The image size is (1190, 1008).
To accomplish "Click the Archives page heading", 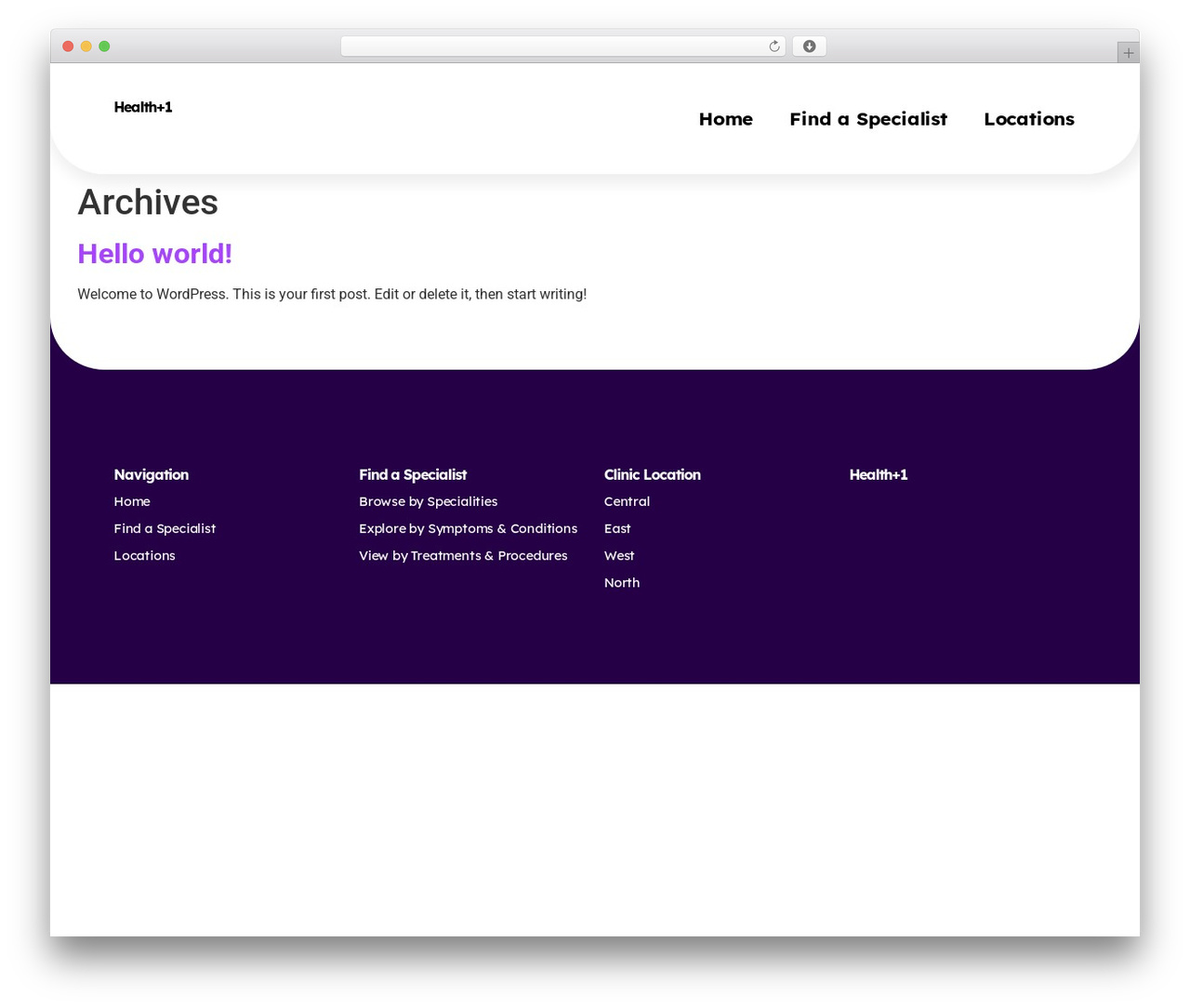I will (148, 202).
